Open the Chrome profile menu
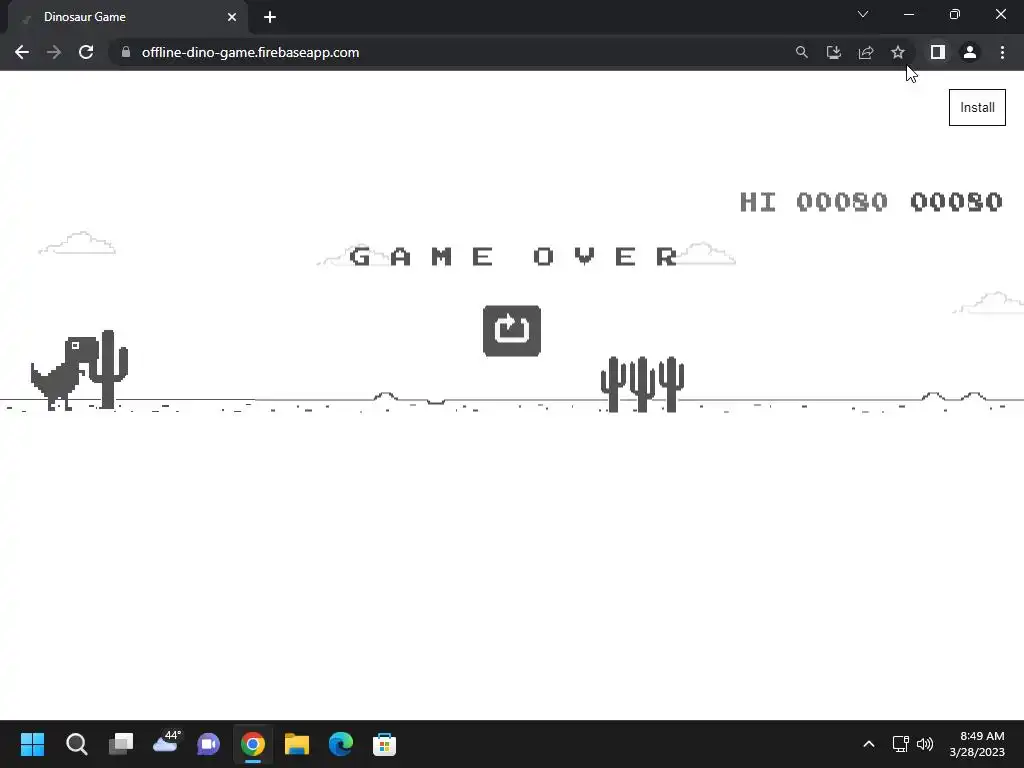1024x768 pixels. coord(970,52)
